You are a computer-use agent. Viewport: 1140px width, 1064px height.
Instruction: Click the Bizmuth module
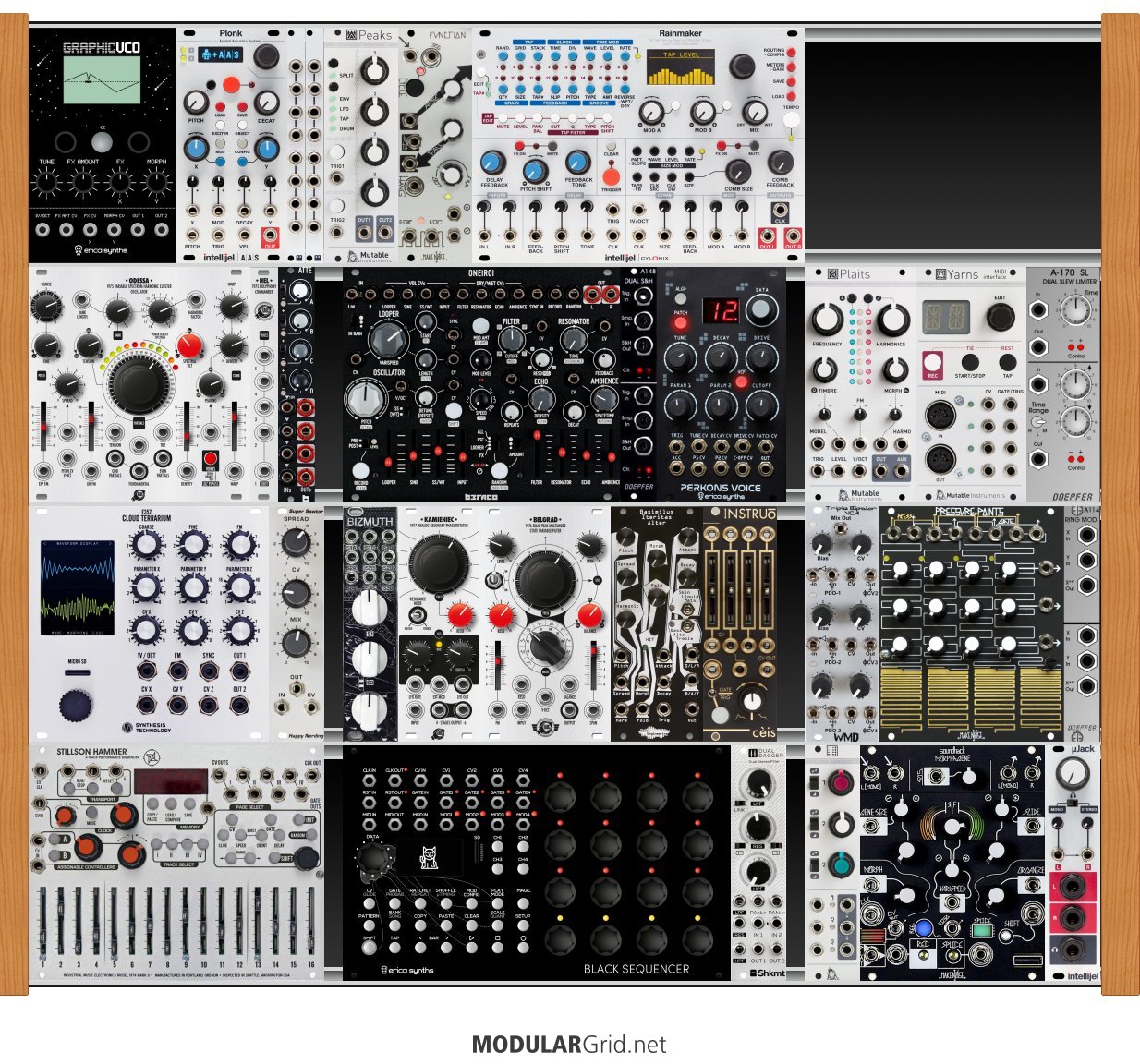pyautogui.click(x=370, y=623)
